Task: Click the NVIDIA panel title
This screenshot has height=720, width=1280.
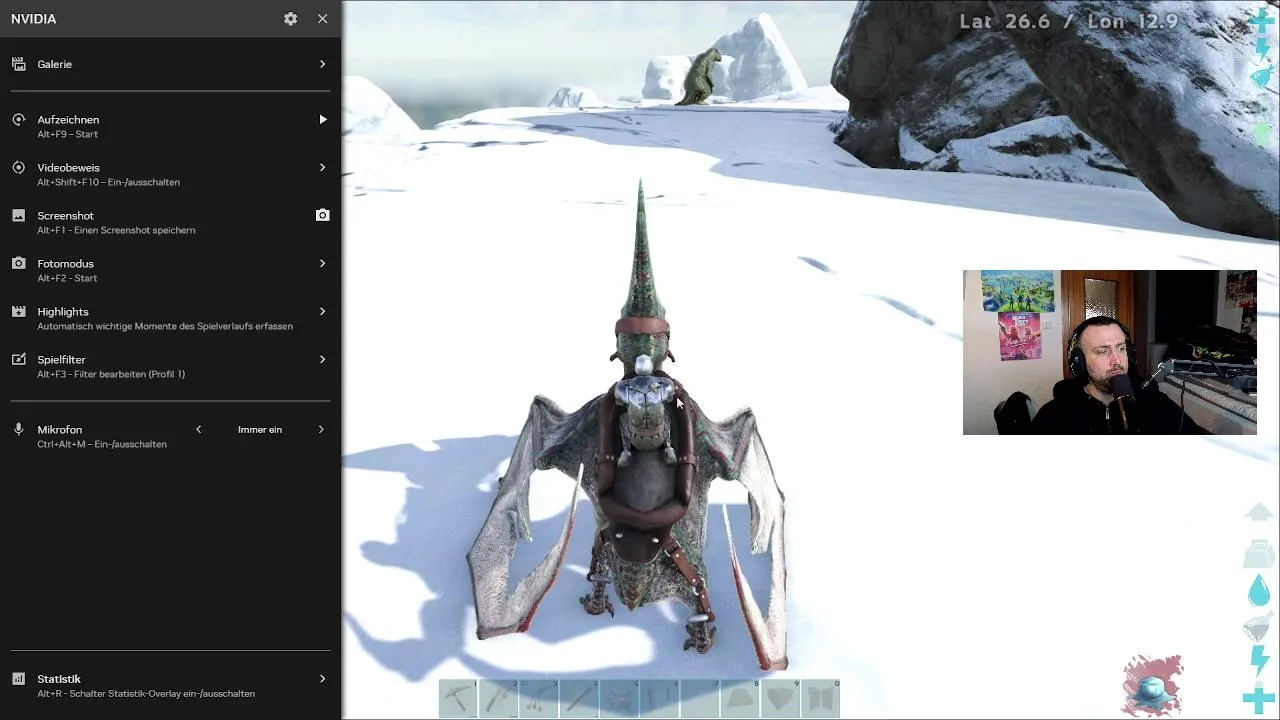Action: 34,19
